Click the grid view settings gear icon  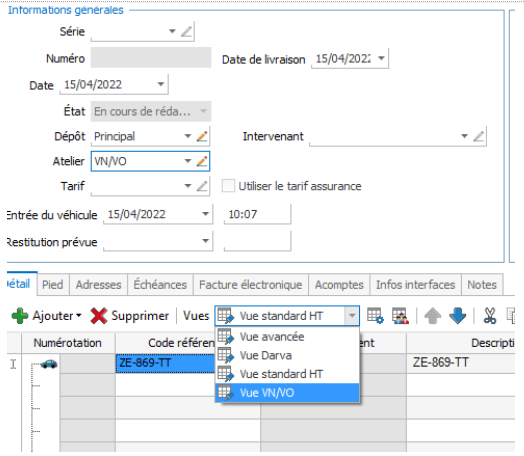click(375, 316)
